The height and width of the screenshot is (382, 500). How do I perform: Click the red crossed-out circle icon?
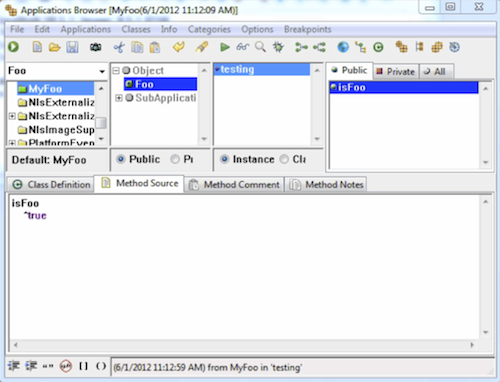(x=66, y=366)
